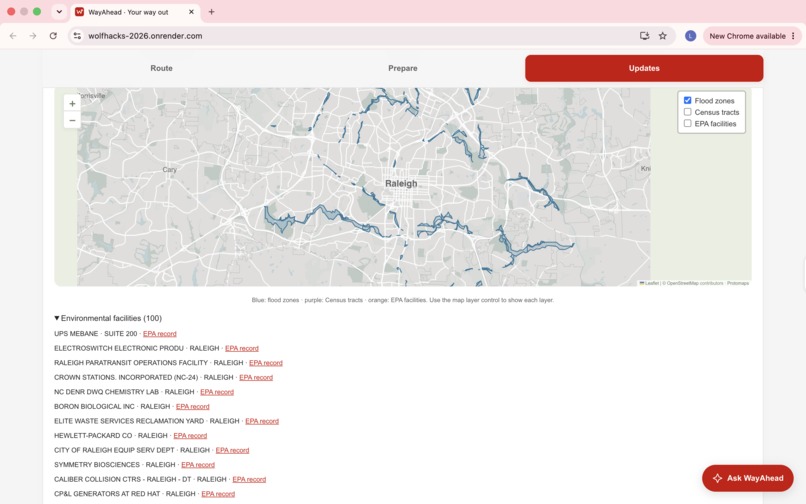The width and height of the screenshot is (806, 504).
Task: Click the HEWLETT-PACKARD CO facility name
Action: (93, 436)
